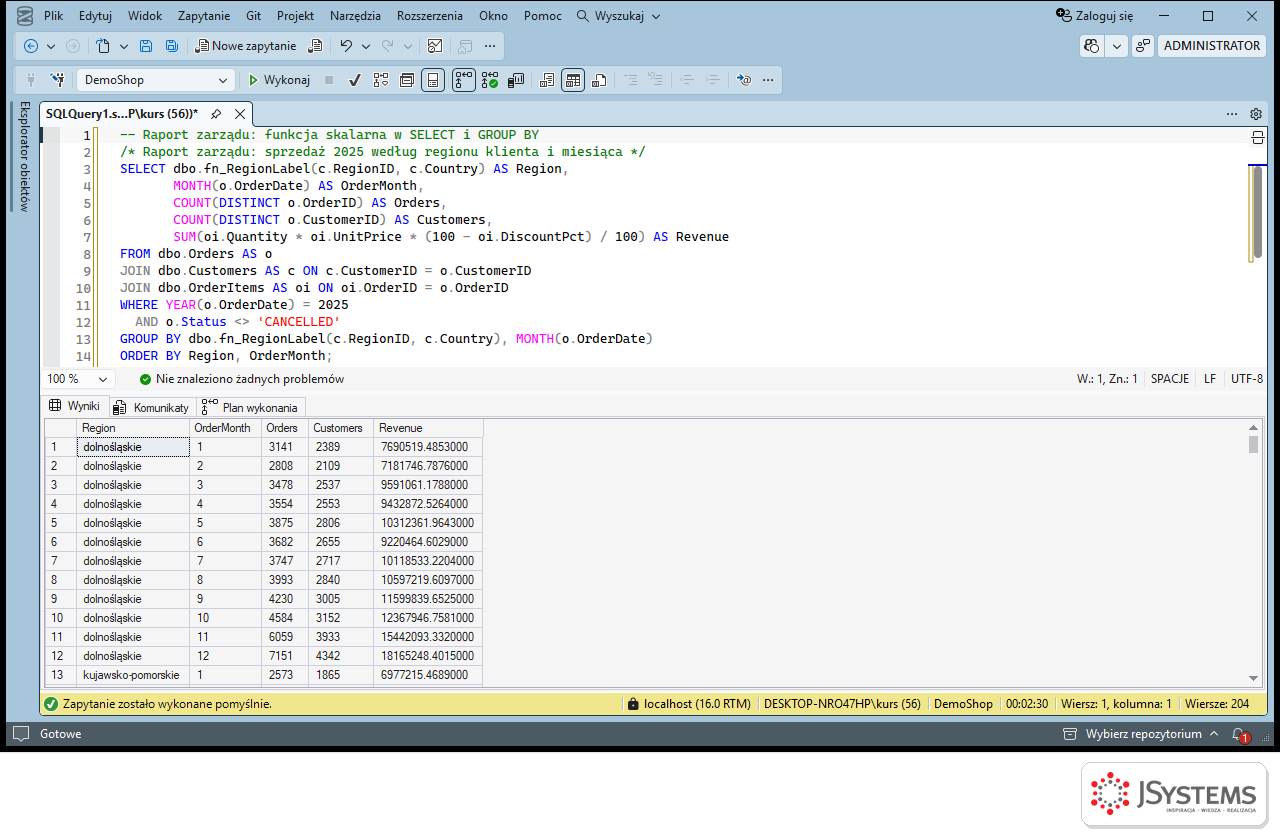Open the notifications bell in status bar

click(1239, 734)
